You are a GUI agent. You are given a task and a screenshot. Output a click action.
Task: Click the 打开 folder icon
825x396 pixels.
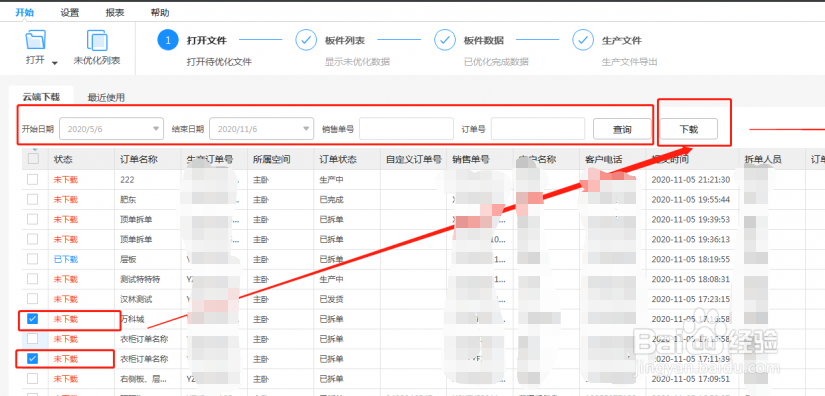tap(35, 40)
